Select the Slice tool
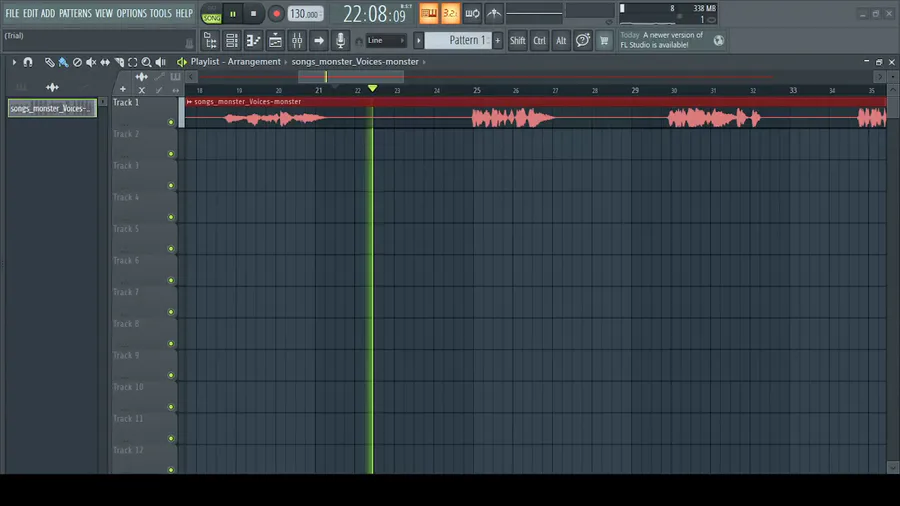Image resolution: width=900 pixels, height=506 pixels. (119, 62)
